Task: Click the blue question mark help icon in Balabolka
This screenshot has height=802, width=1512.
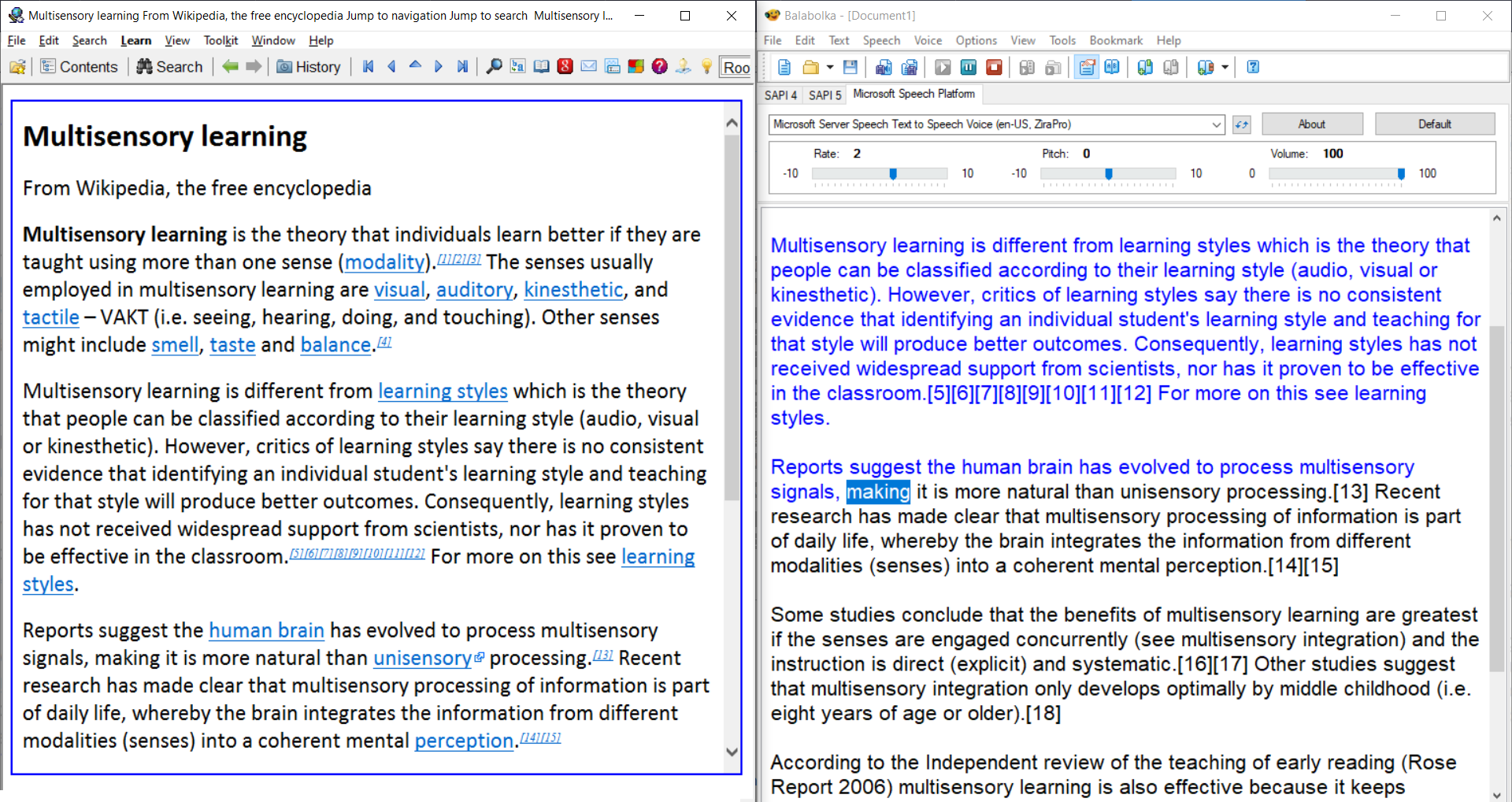Action: coord(1253,67)
